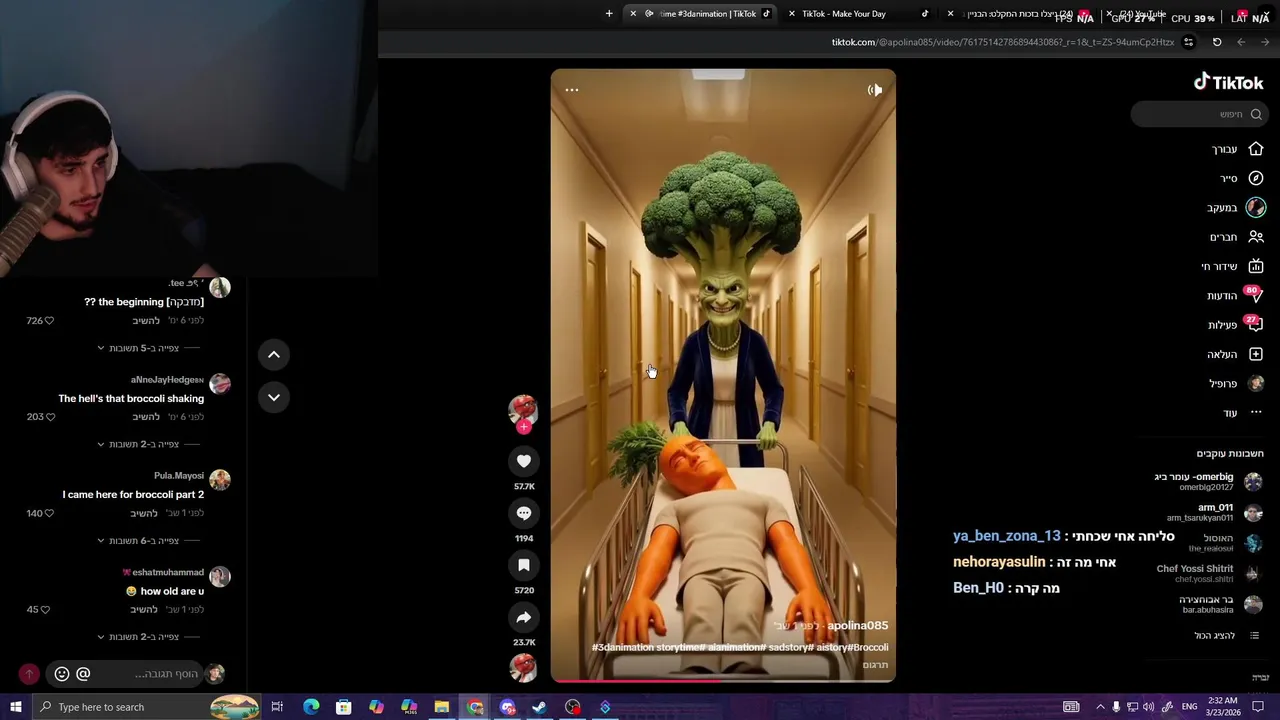
Task: Switch to 'TikTok - Make Your Day' tab
Action: click(x=860, y=14)
